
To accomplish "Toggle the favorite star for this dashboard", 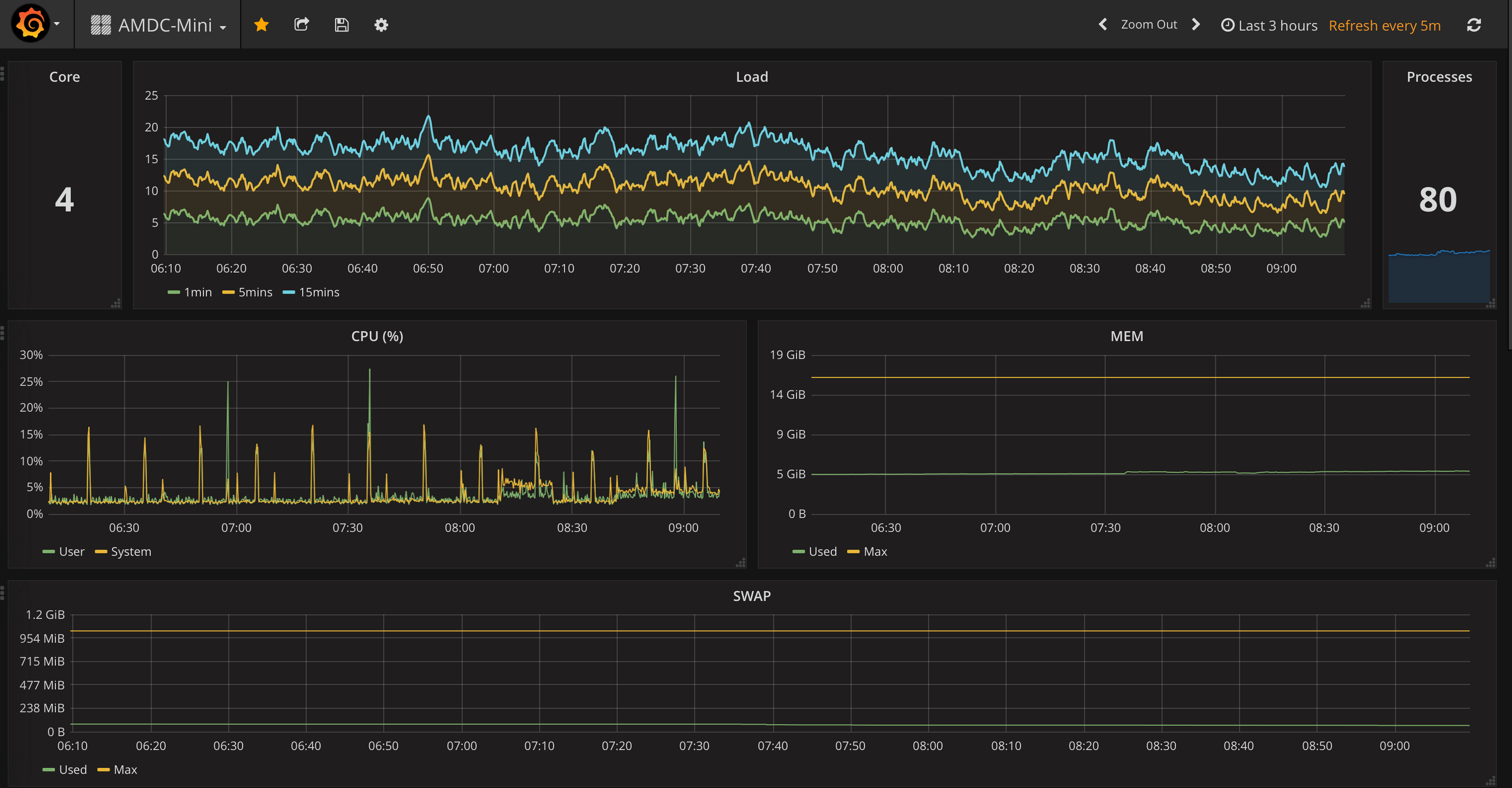I will [261, 25].
